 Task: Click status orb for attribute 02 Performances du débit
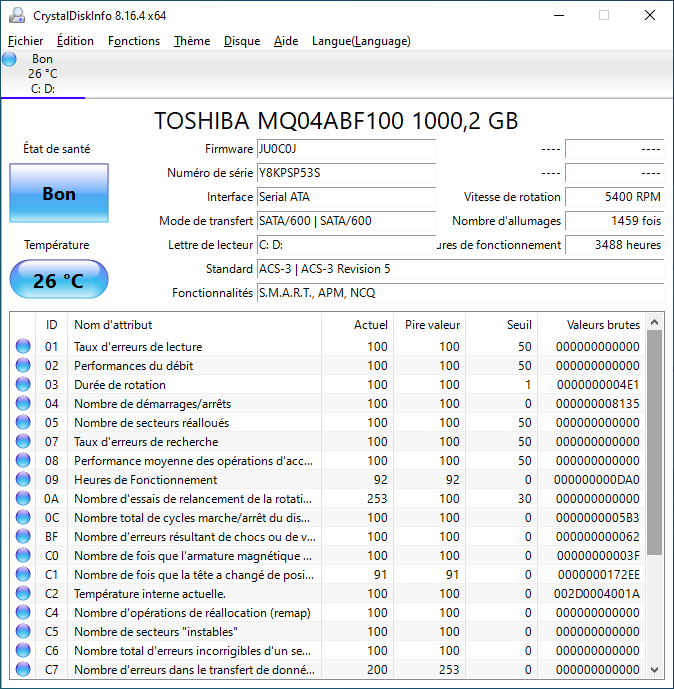click(23, 365)
